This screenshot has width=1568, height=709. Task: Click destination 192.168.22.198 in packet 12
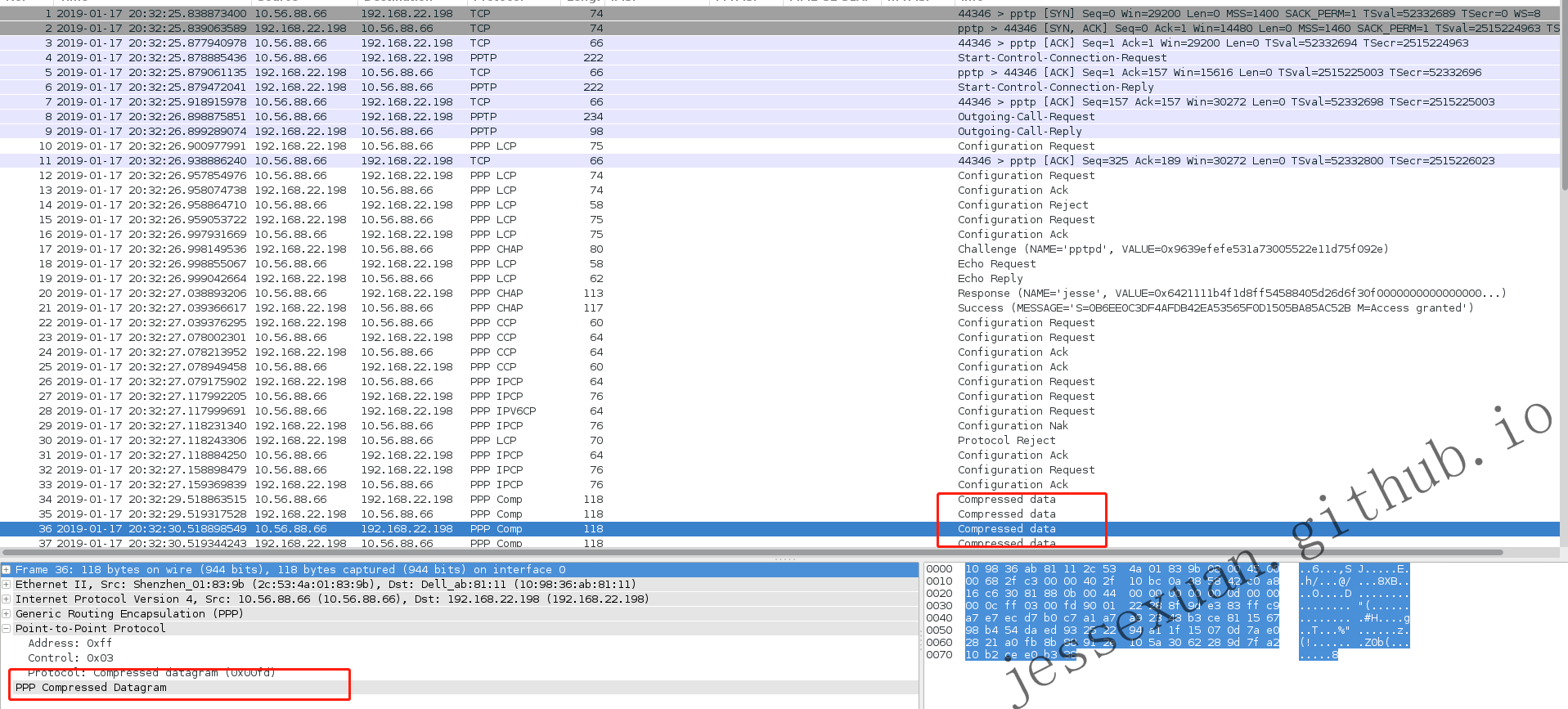point(407,176)
